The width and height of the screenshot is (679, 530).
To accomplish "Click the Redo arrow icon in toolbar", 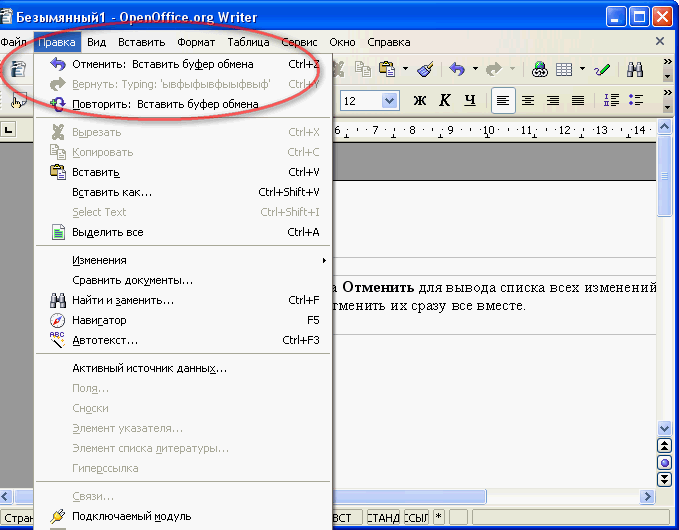I will [x=494, y=69].
